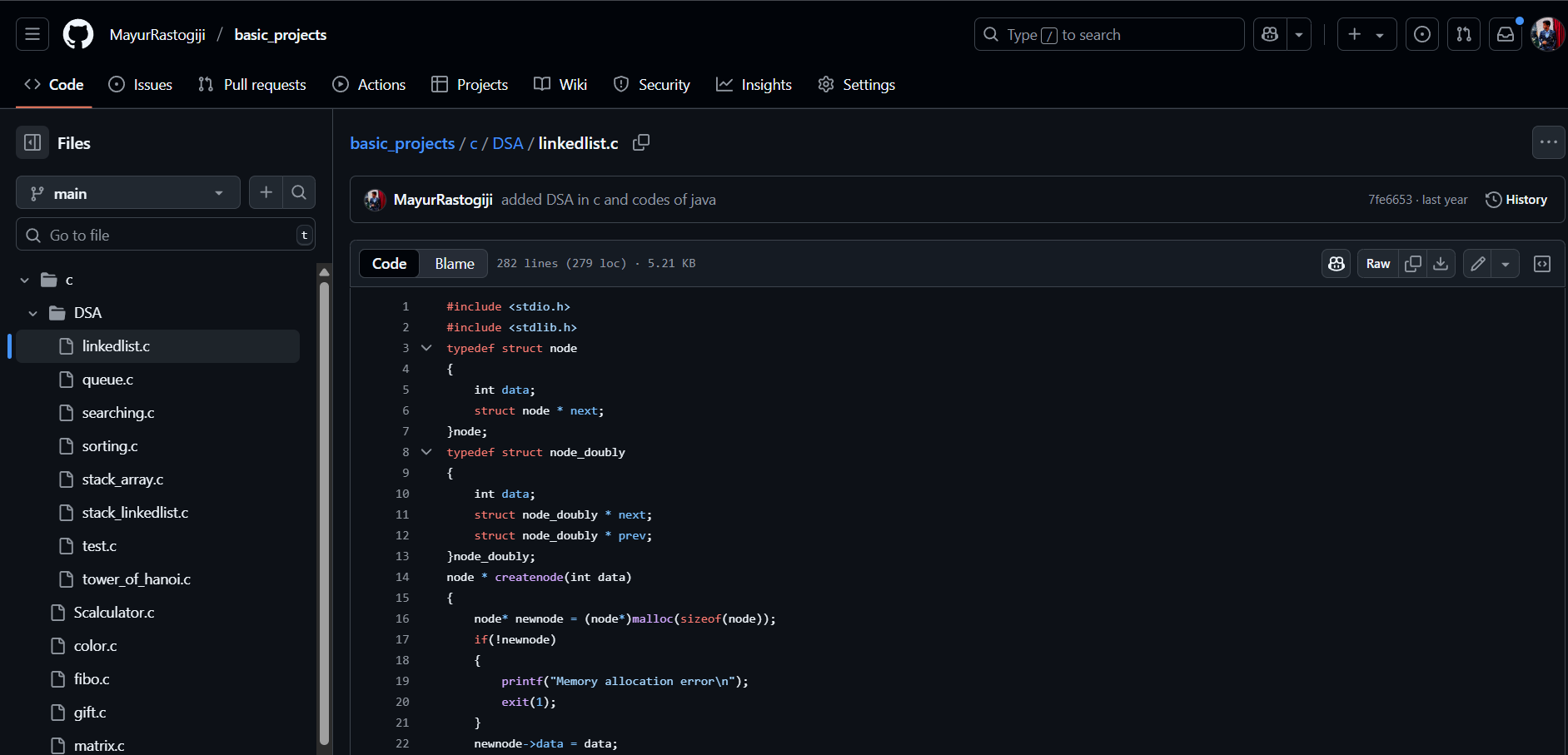Open the Pull requests tab

point(252,85)
